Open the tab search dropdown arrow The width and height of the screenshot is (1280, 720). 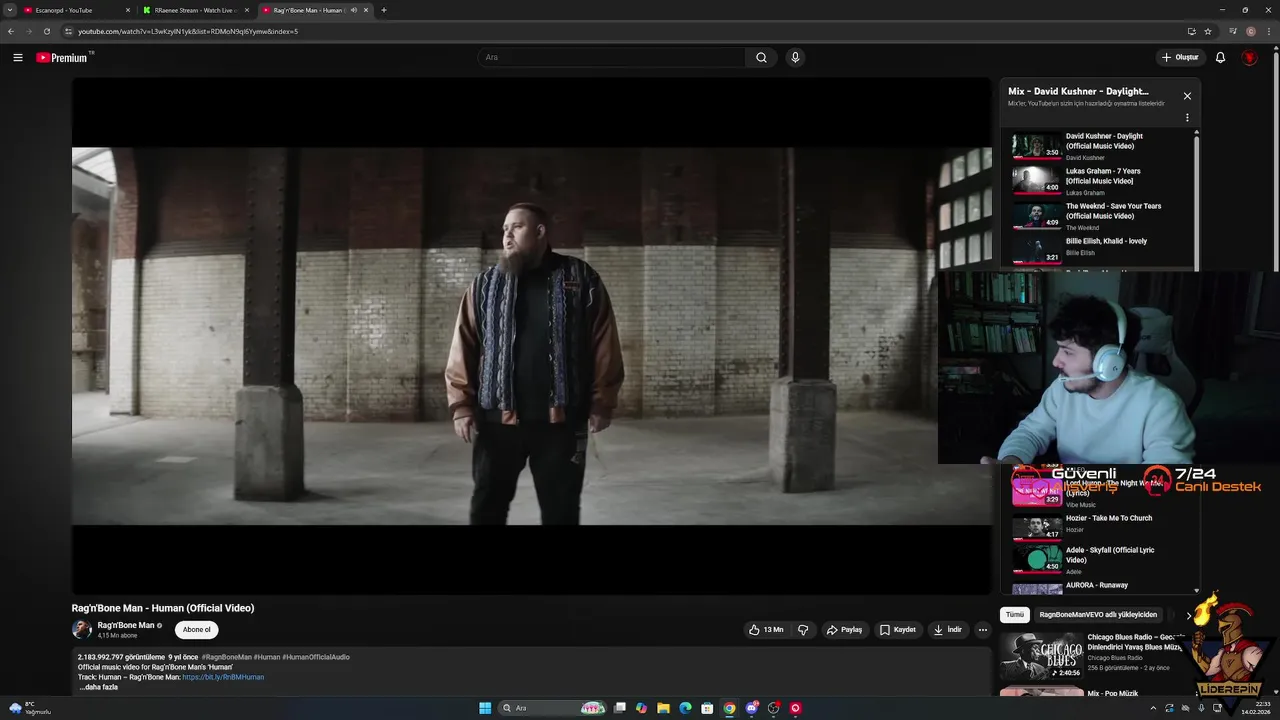[10, 10]
